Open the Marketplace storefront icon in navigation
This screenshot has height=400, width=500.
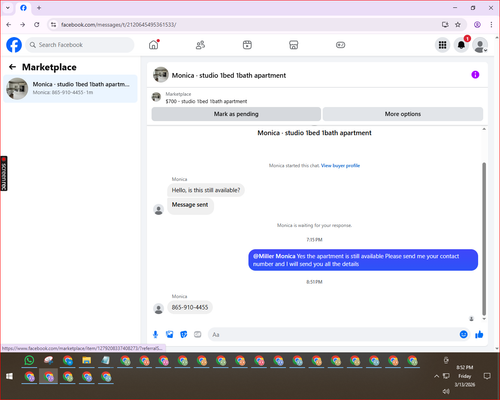tap(294, 45)
